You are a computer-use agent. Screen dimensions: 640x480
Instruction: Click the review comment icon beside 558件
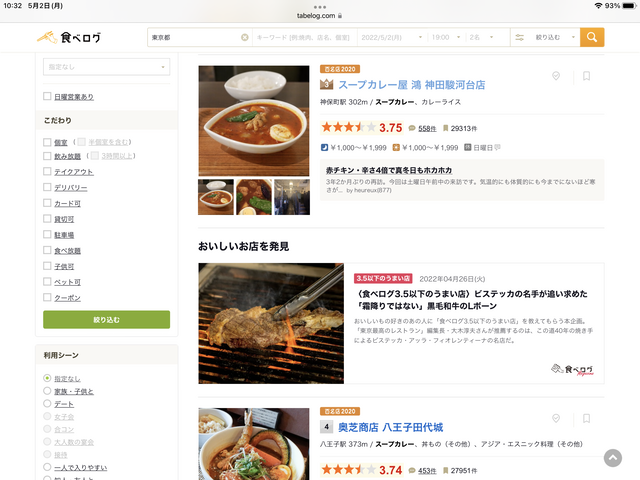pyautogui.click(x=412, y=129)
